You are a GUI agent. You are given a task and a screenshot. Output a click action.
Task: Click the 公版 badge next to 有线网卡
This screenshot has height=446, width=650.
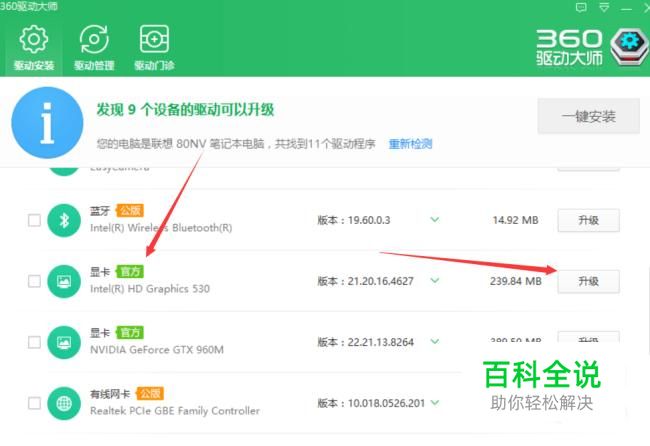click(x=150, y=393)
